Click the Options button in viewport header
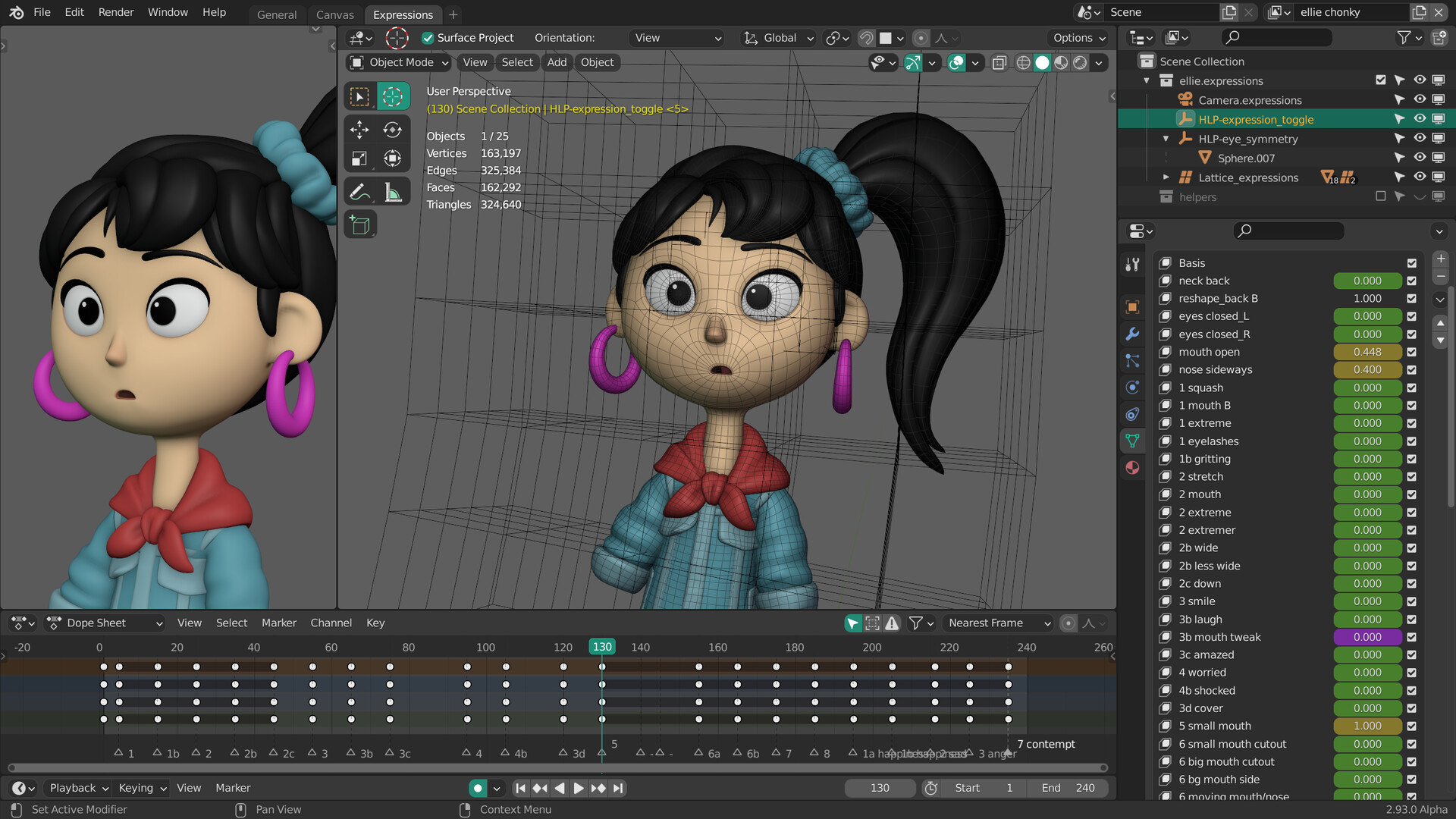 point(1078,38)
